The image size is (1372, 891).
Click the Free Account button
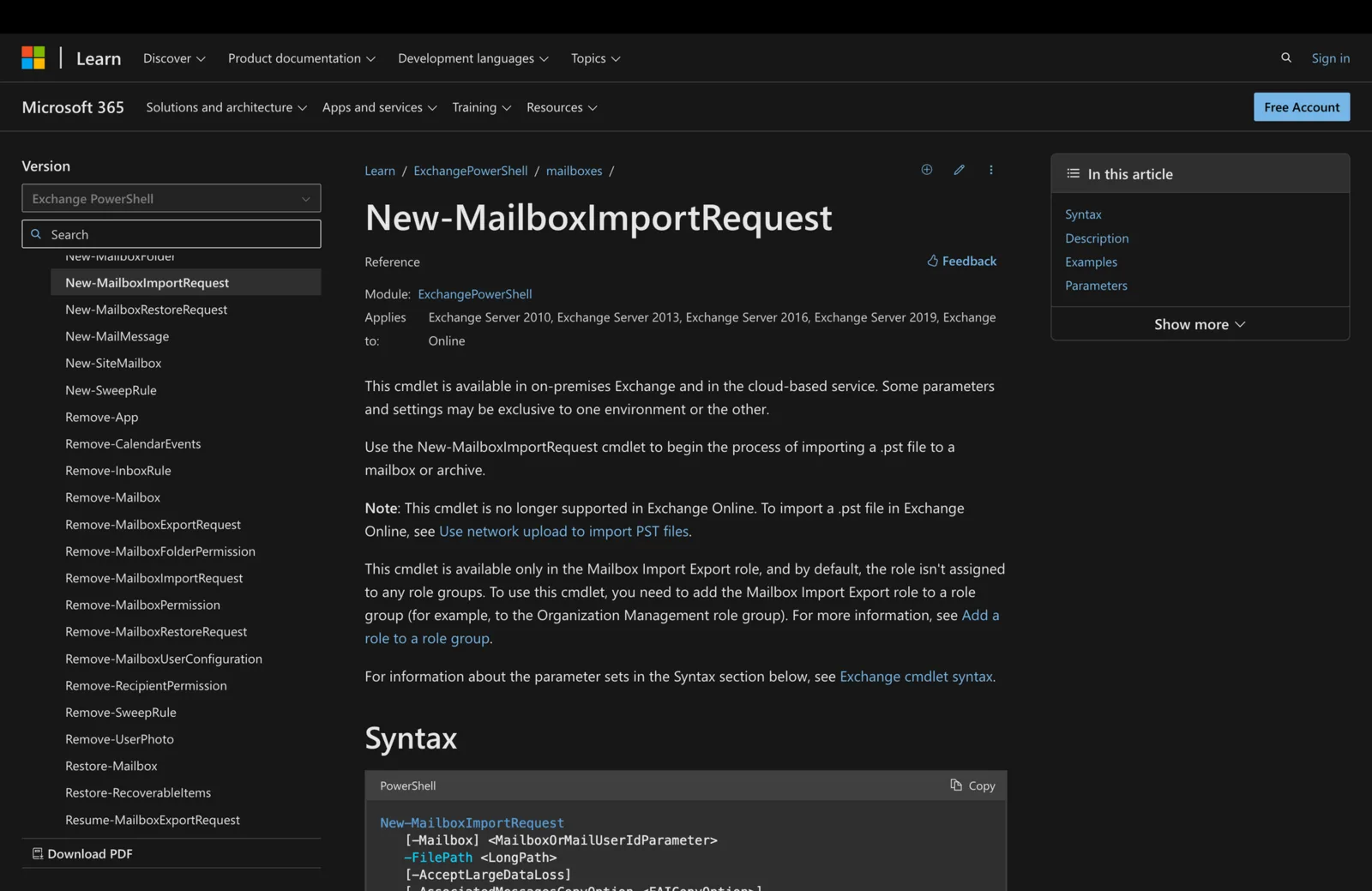click(x=1301, y=107)
